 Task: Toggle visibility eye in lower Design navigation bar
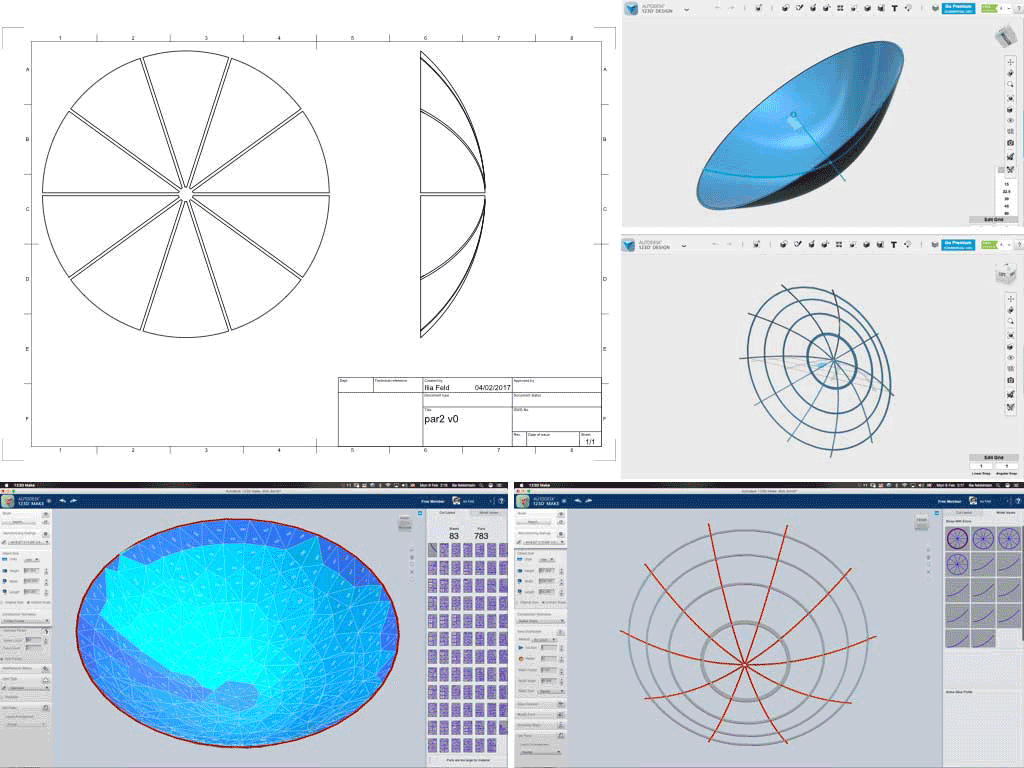click(x=1010, y=357)
